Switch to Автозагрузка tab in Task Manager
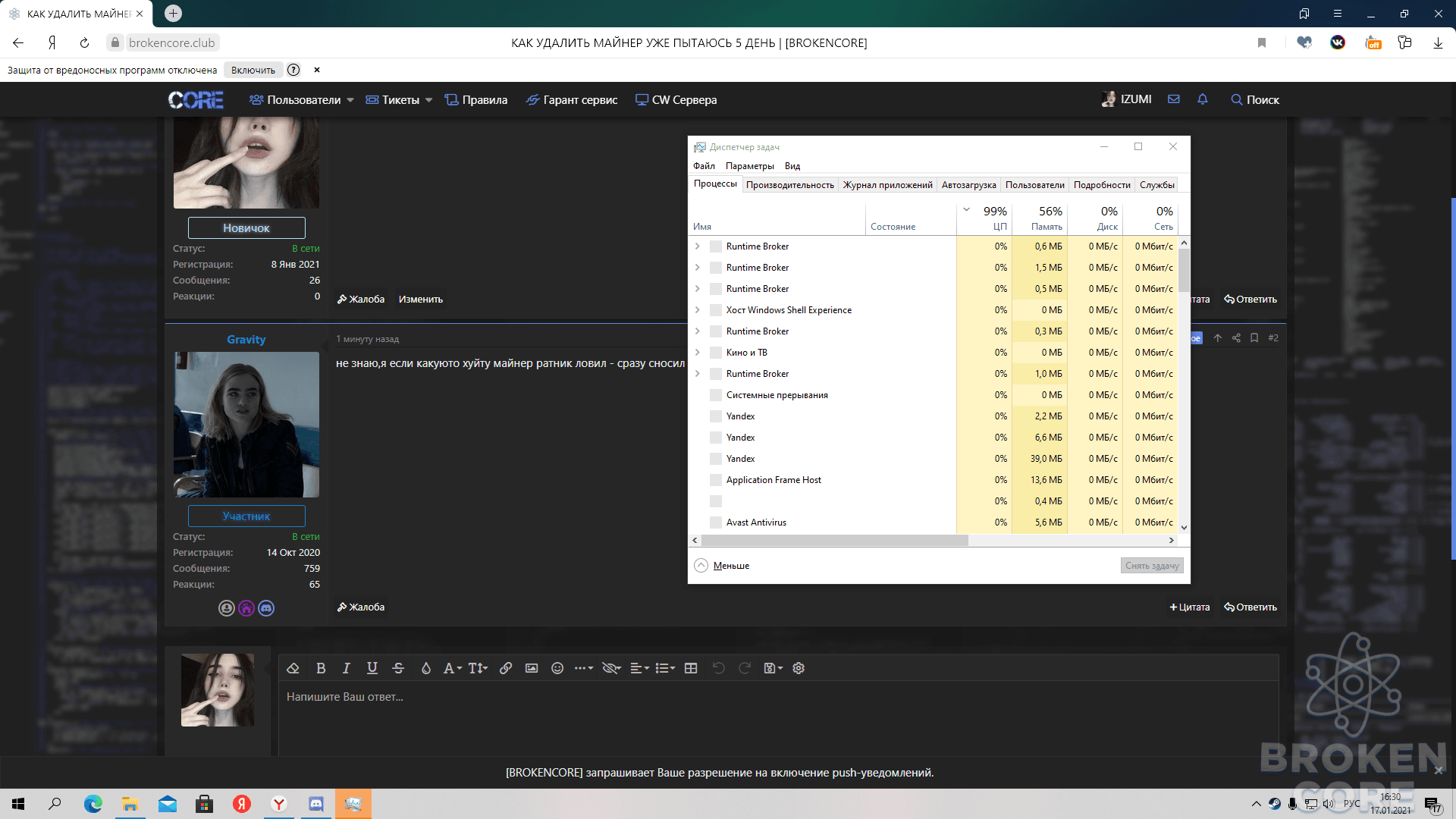This screenshot has width=1456, height=819. [968, 185]
